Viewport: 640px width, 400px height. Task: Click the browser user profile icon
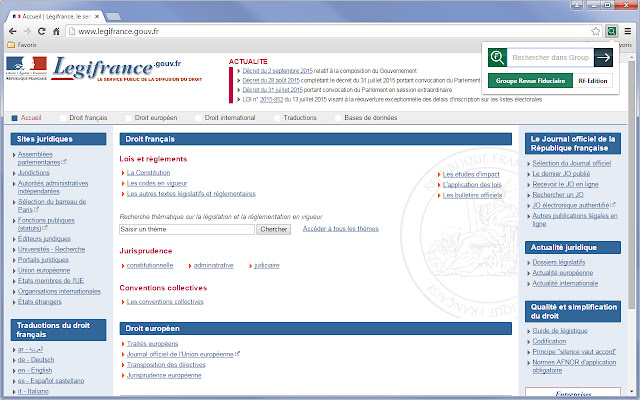point(577,5)
